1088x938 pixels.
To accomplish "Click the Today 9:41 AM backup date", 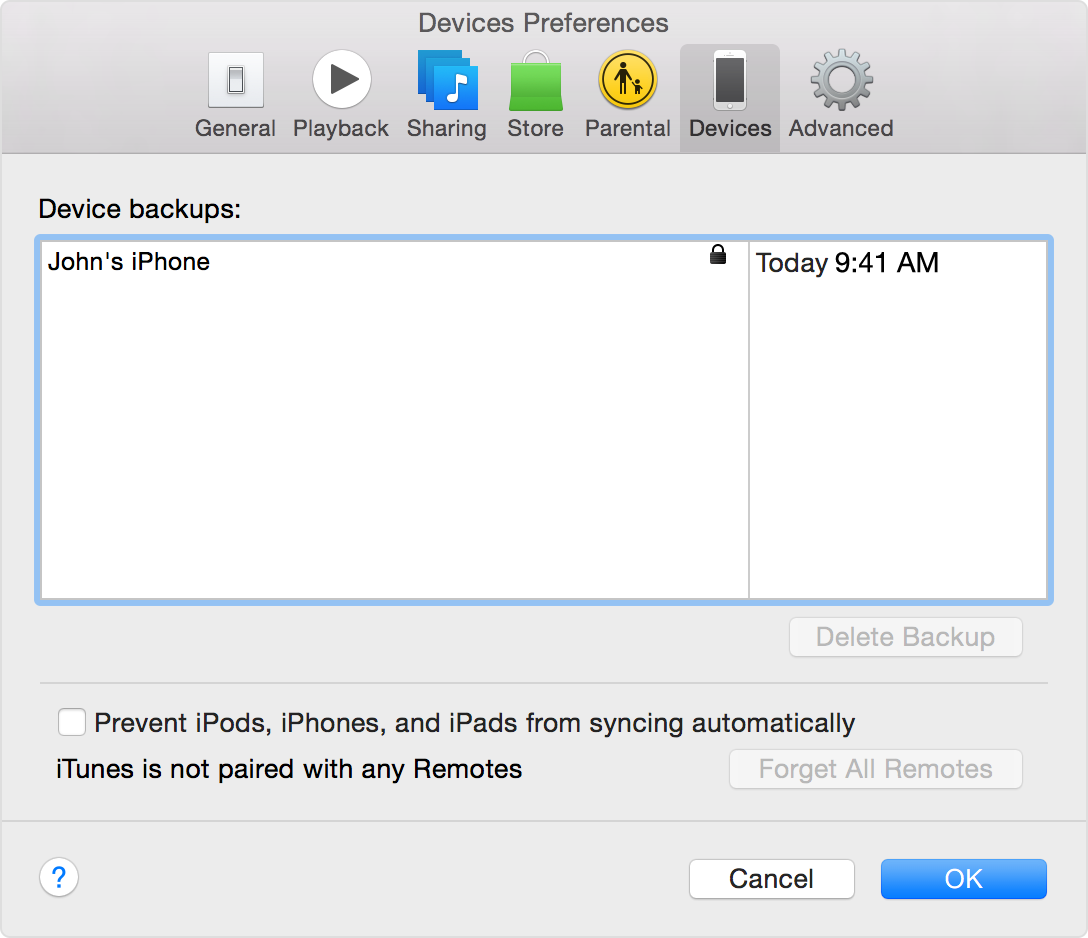I will (847, 263).
